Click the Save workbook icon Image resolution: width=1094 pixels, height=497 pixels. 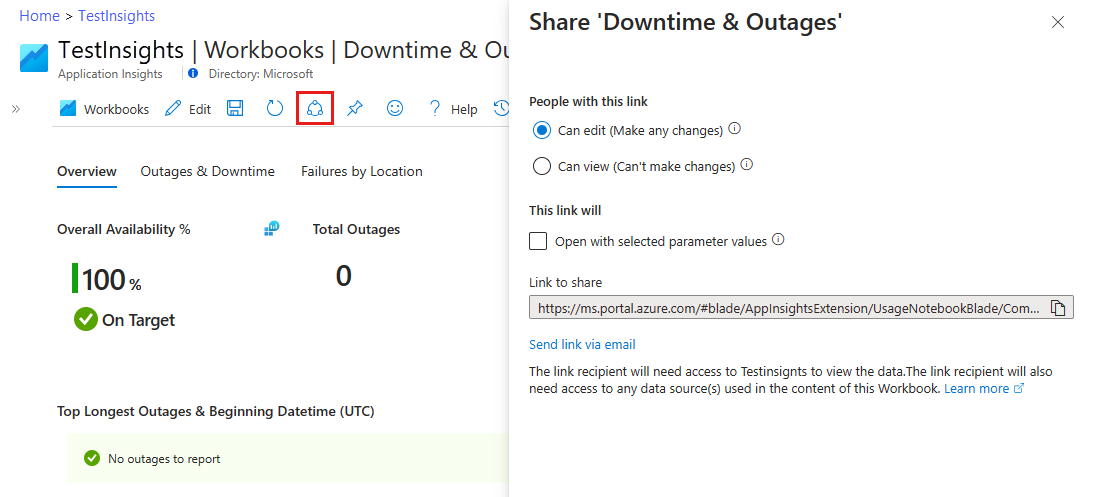235,108
